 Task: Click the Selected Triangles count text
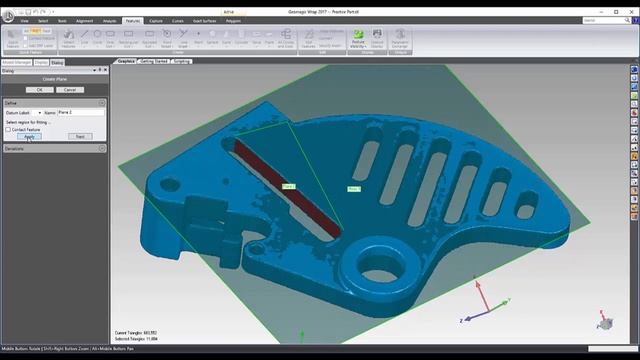pyautogui.click(x=136, y=339)
